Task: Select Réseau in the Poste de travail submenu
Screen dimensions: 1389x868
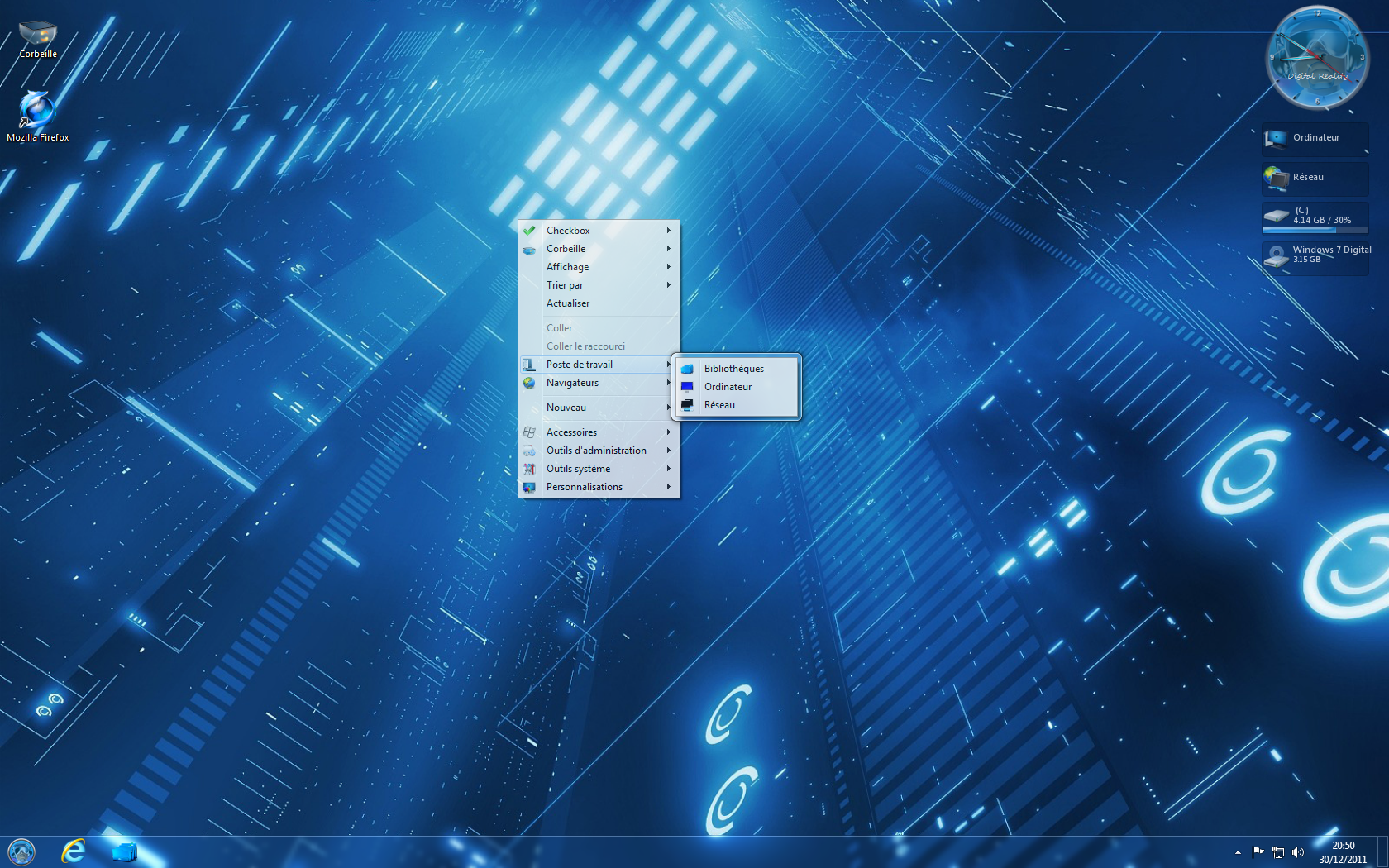Action: pos(719,405)
